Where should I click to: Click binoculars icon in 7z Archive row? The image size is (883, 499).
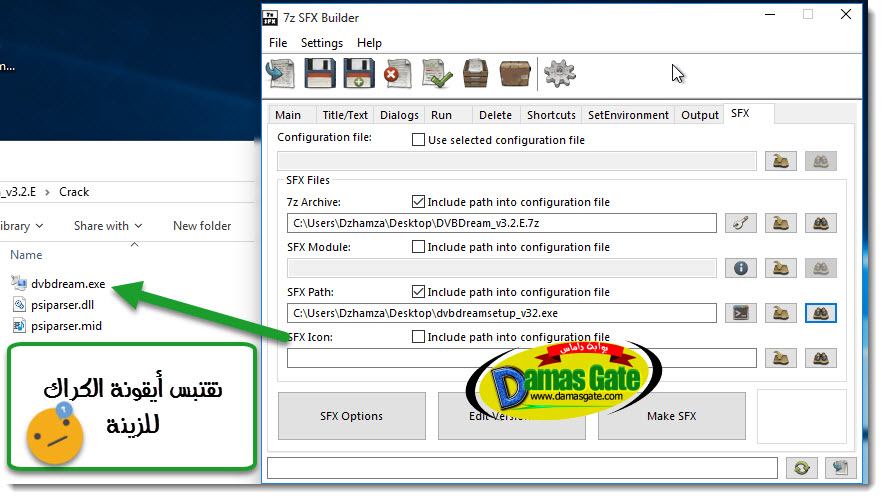820,223
